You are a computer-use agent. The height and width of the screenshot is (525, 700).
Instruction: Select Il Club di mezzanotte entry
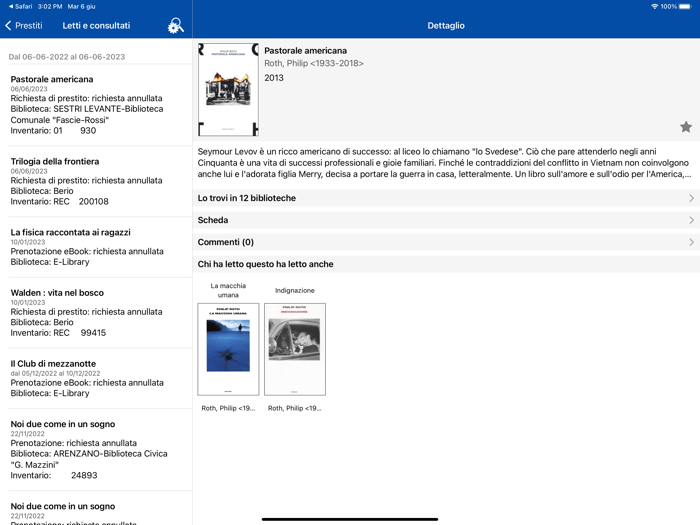96,378
